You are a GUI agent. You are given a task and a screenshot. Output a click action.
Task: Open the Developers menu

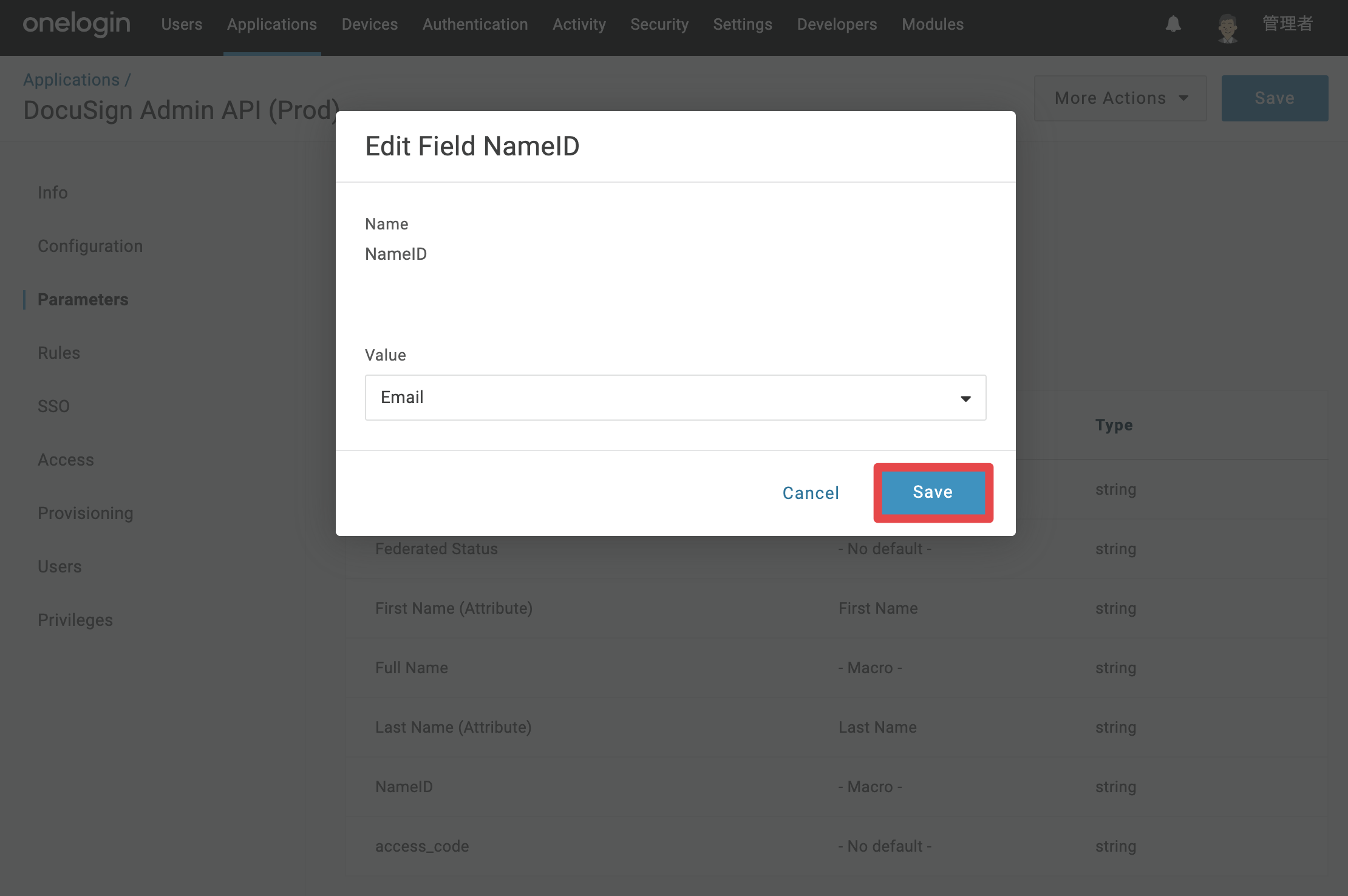coord(837,24)
